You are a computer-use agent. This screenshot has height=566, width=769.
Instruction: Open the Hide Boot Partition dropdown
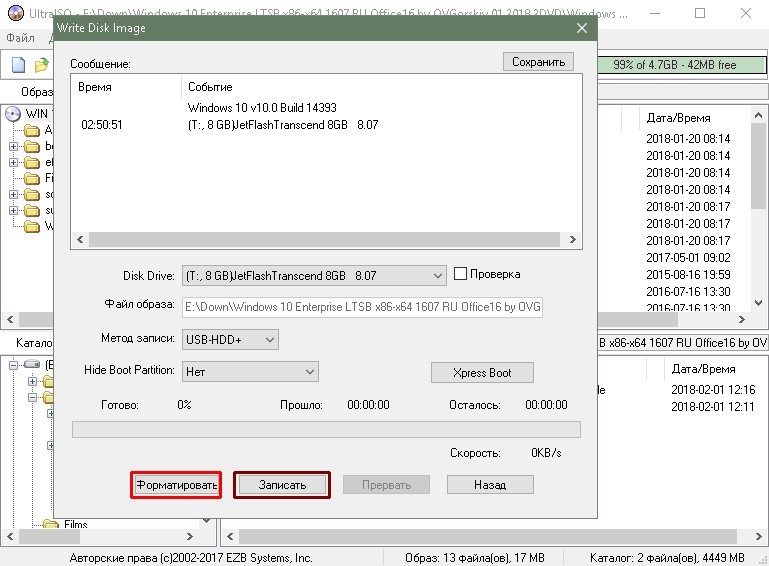pos(250,372)
